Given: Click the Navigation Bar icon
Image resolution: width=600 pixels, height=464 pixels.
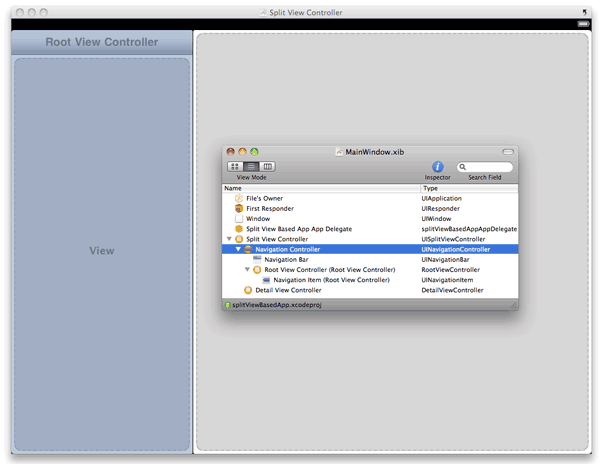Looking at the screenshot, I should (x=257, y=259).
